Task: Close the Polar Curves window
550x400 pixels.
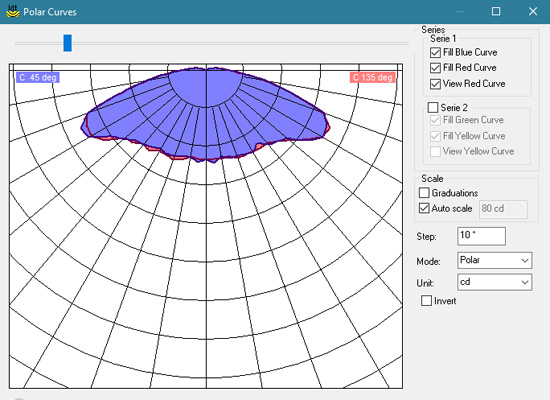Action: tap(533, 12)
